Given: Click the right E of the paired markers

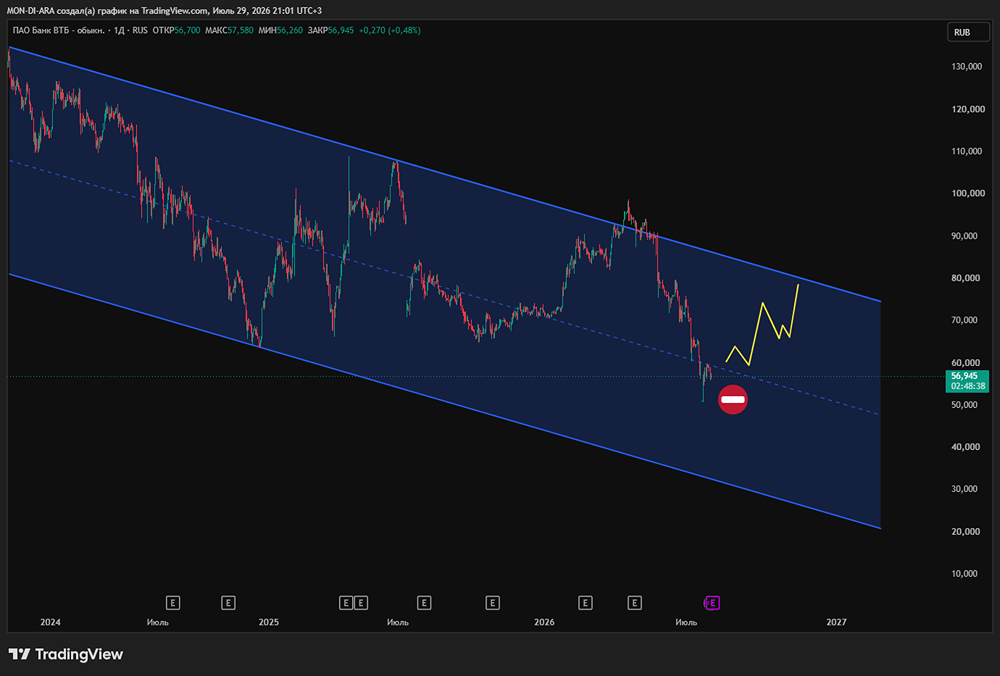Looking at the screenshot, I should 360,603.
